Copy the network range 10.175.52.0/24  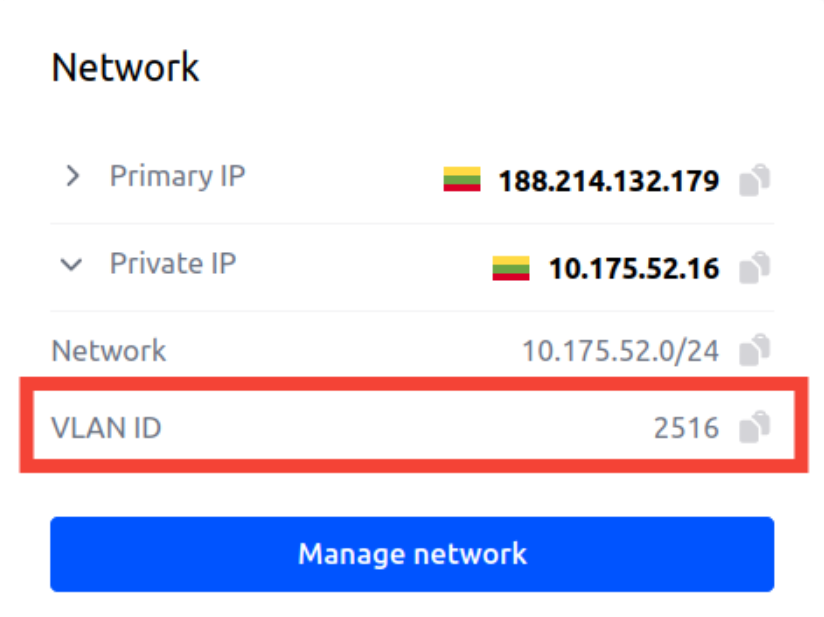click(755, 351)
